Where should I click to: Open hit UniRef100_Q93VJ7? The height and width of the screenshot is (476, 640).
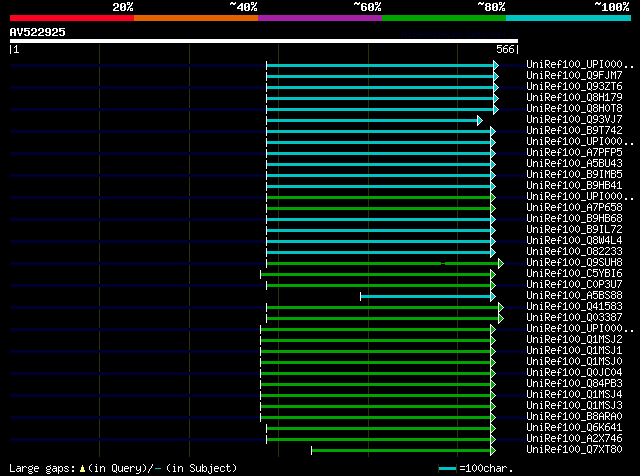coord(574,120)
